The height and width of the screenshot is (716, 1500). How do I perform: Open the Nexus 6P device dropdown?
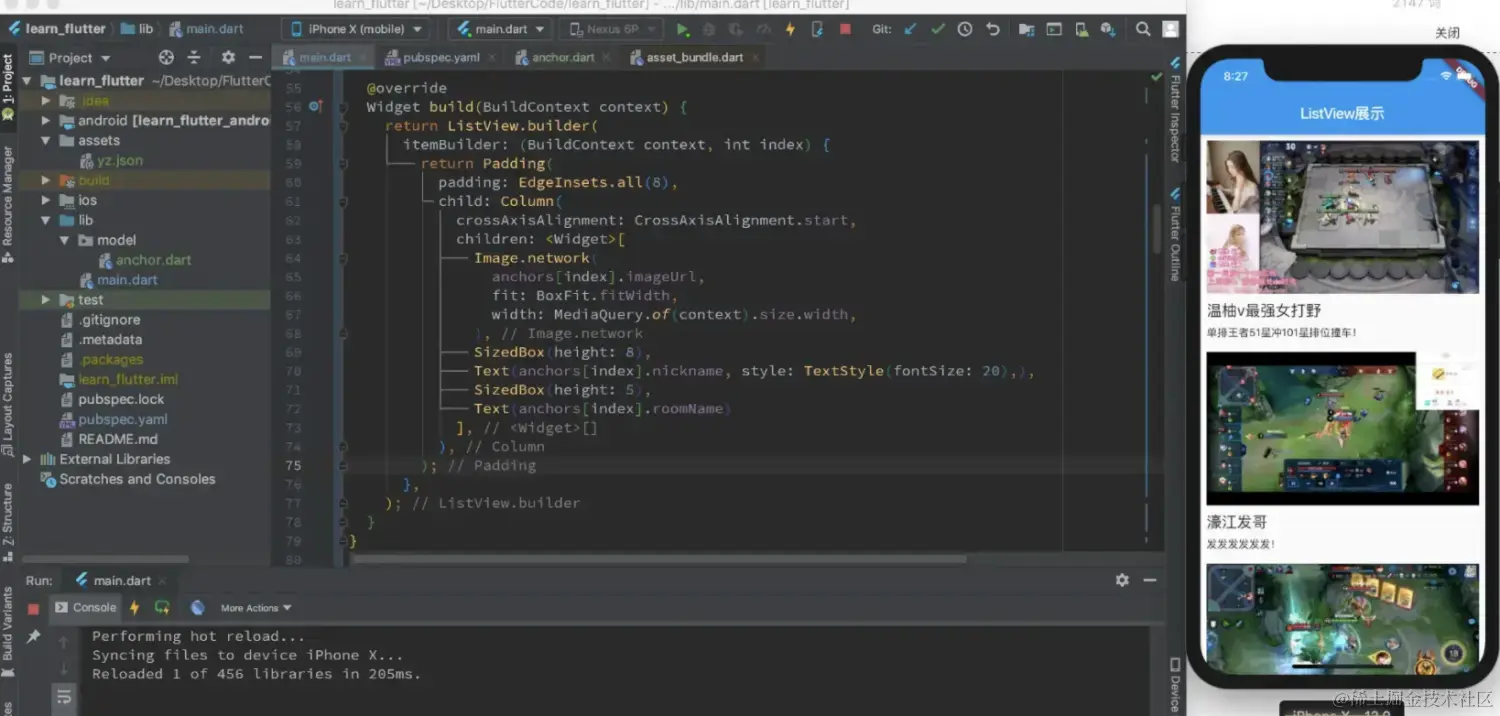(x=610, y=29)
